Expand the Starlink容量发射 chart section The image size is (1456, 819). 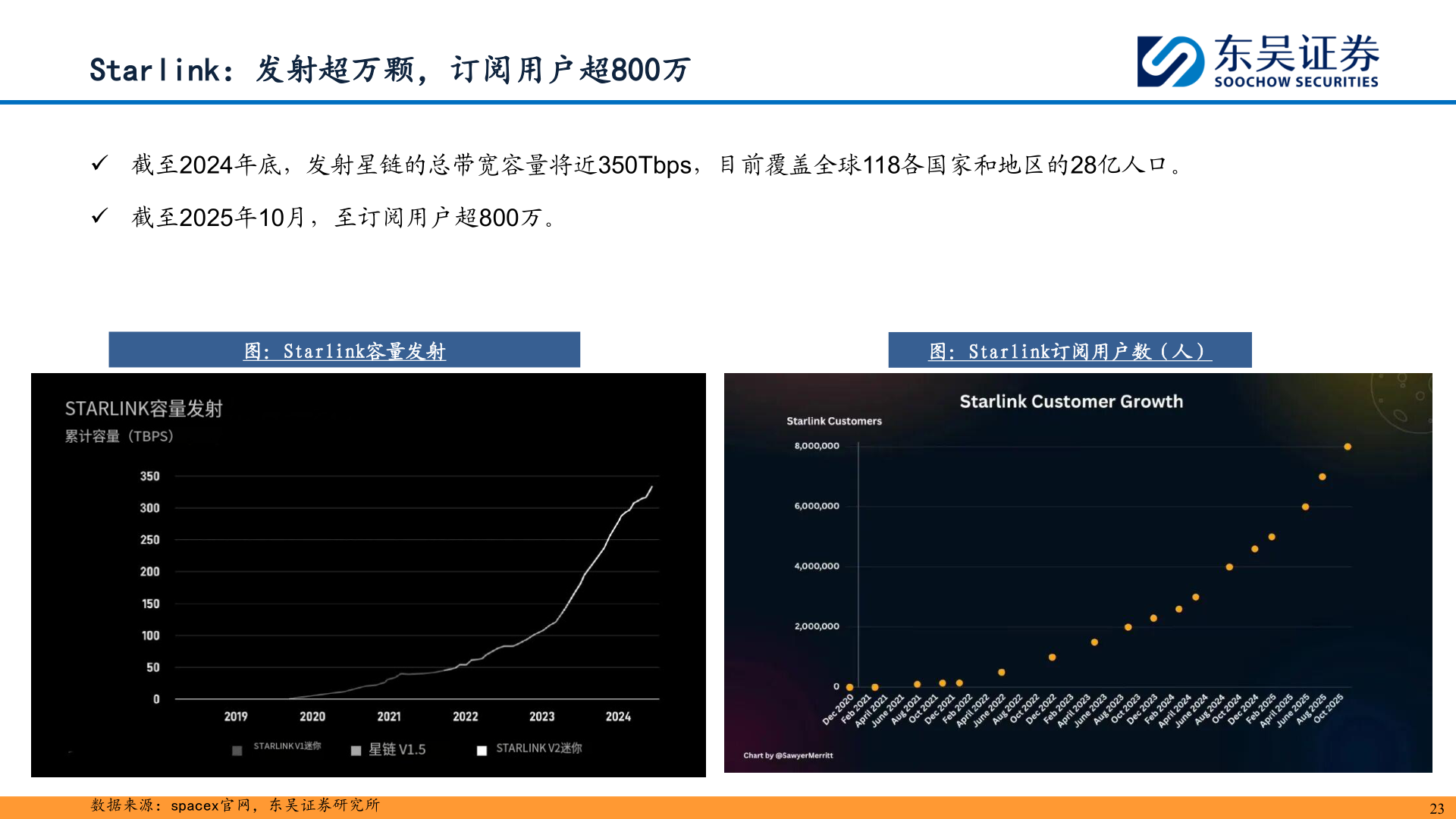coord(344,350)
